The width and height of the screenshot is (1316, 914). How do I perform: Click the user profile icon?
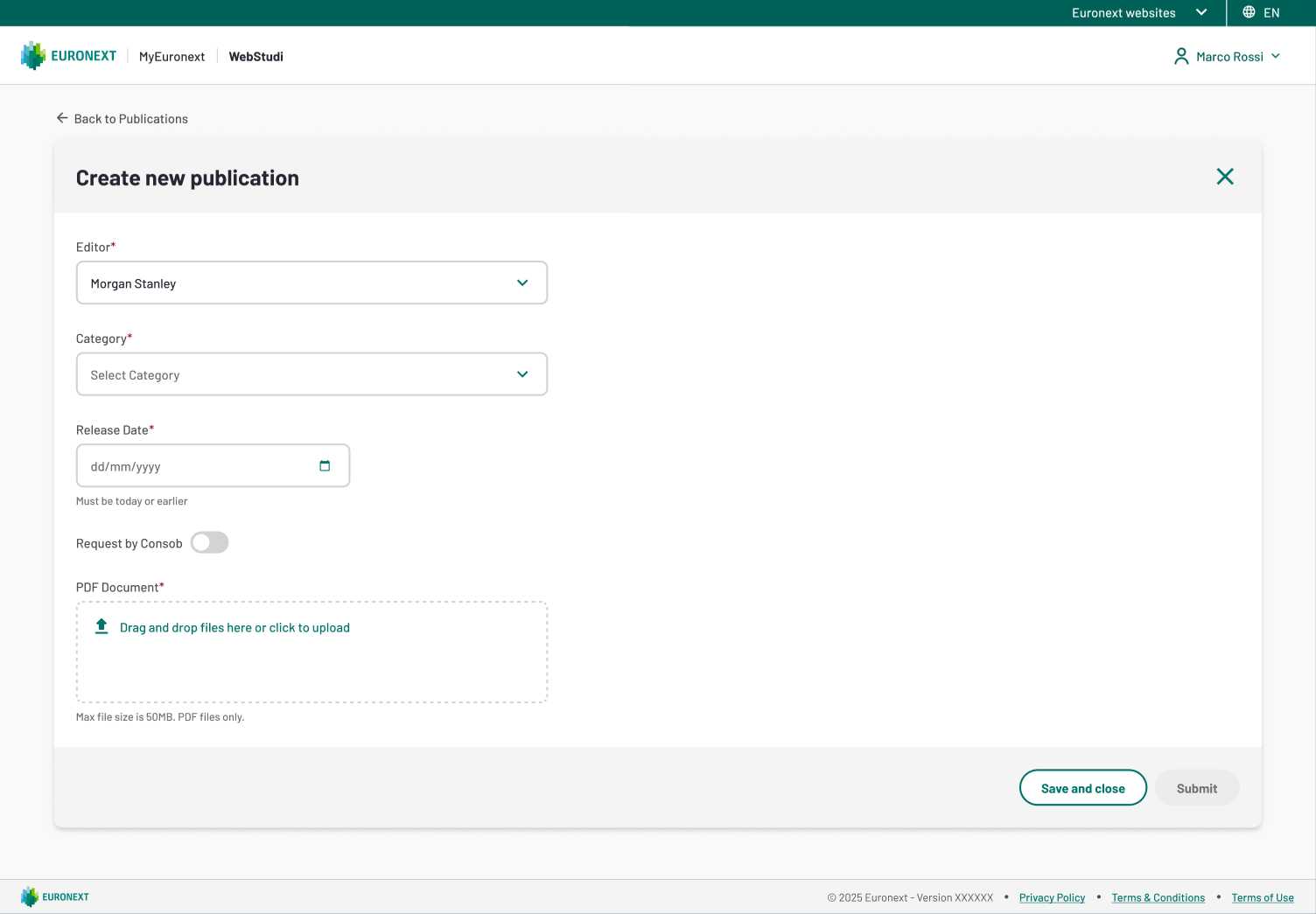(1181, 56)
